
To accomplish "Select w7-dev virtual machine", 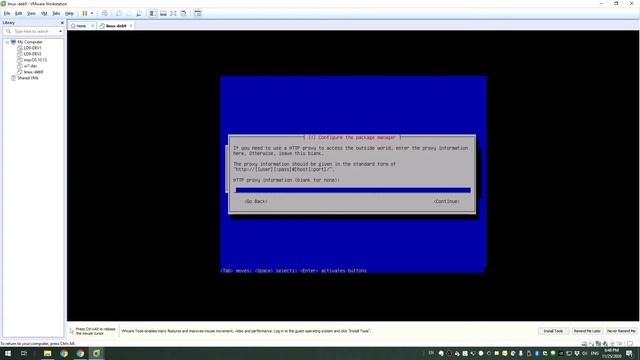I will pos(30,66).
